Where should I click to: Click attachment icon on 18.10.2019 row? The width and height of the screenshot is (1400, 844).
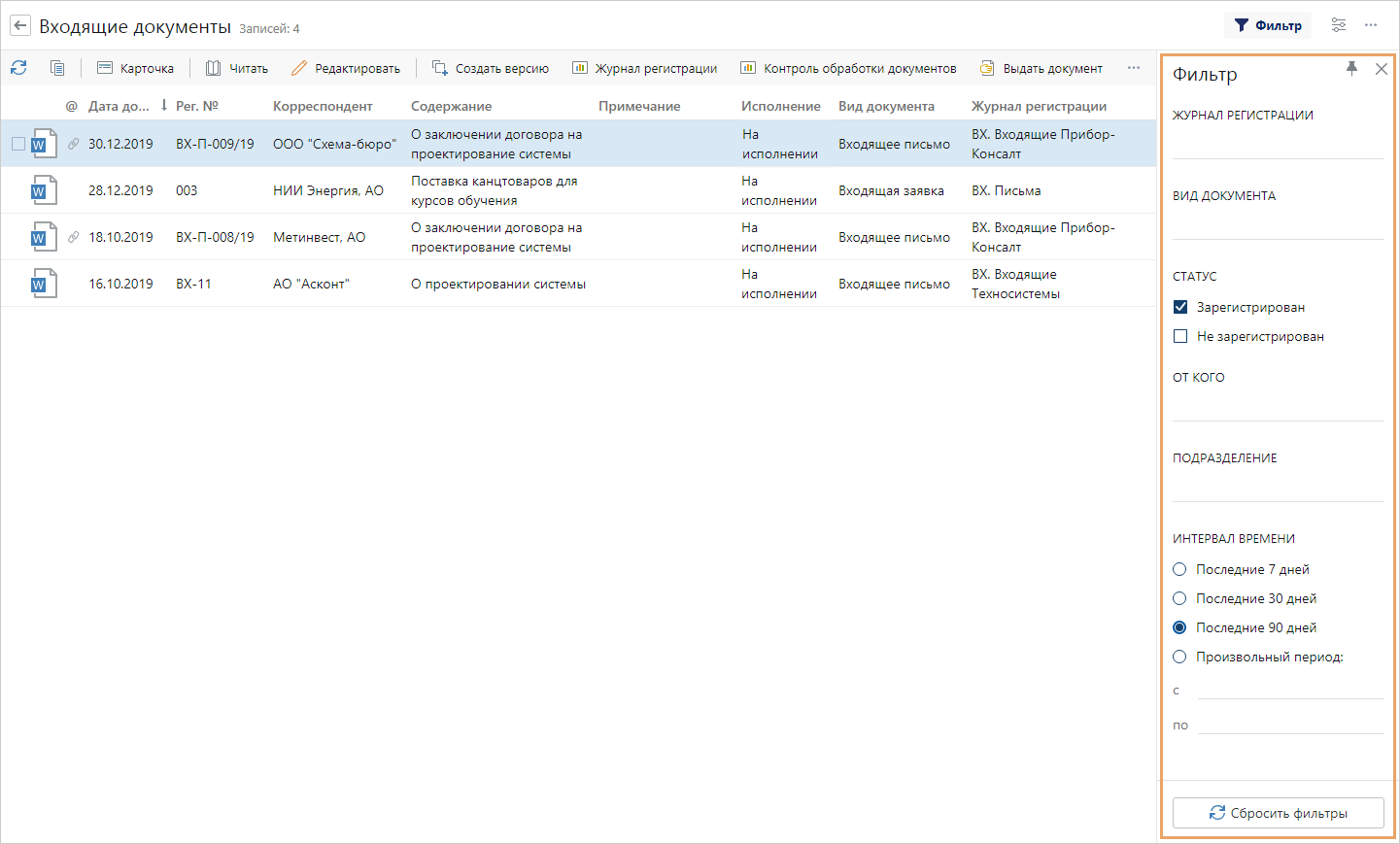(73, 237)
